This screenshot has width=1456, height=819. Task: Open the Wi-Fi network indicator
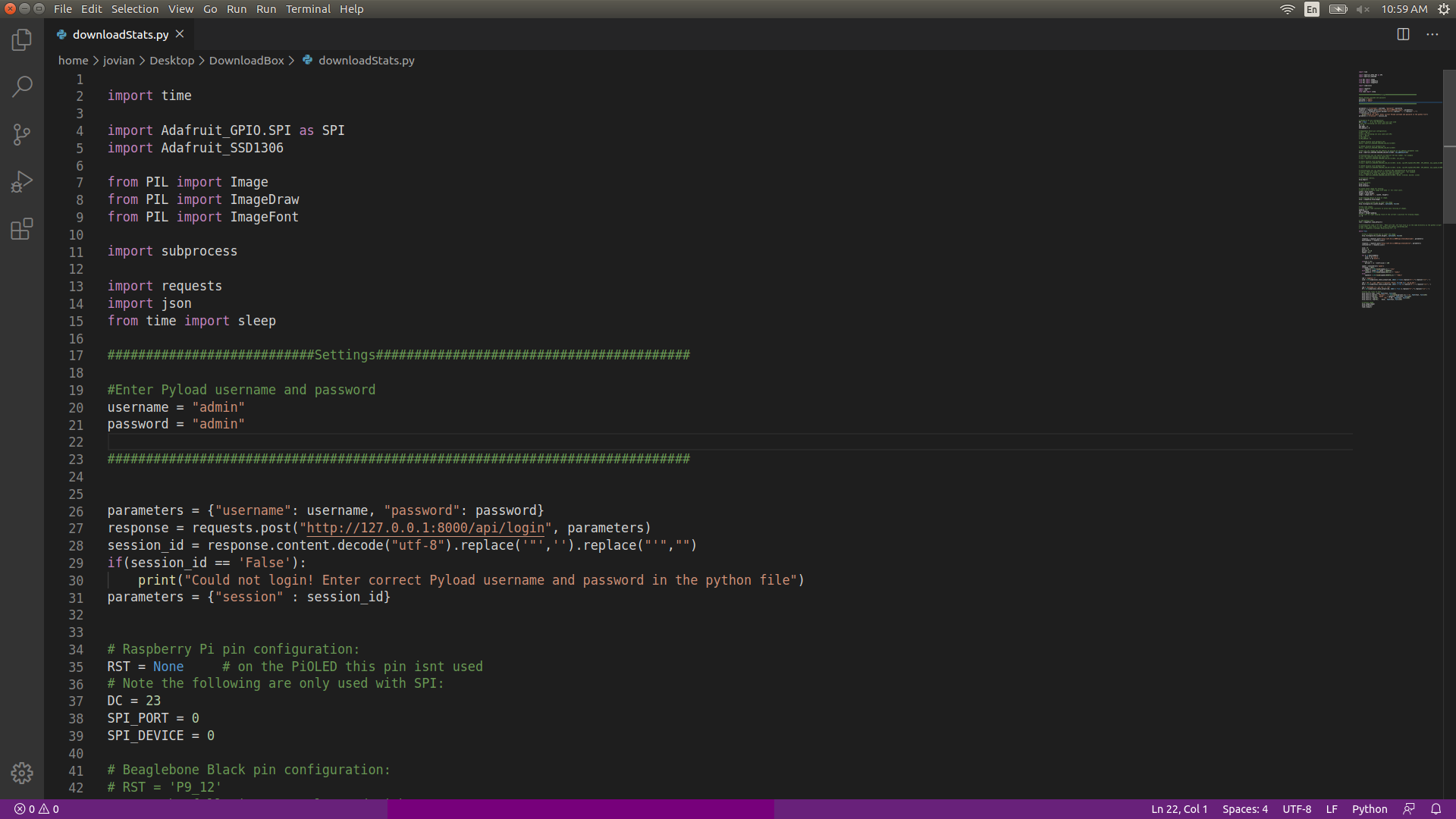tap(1287, 9)
